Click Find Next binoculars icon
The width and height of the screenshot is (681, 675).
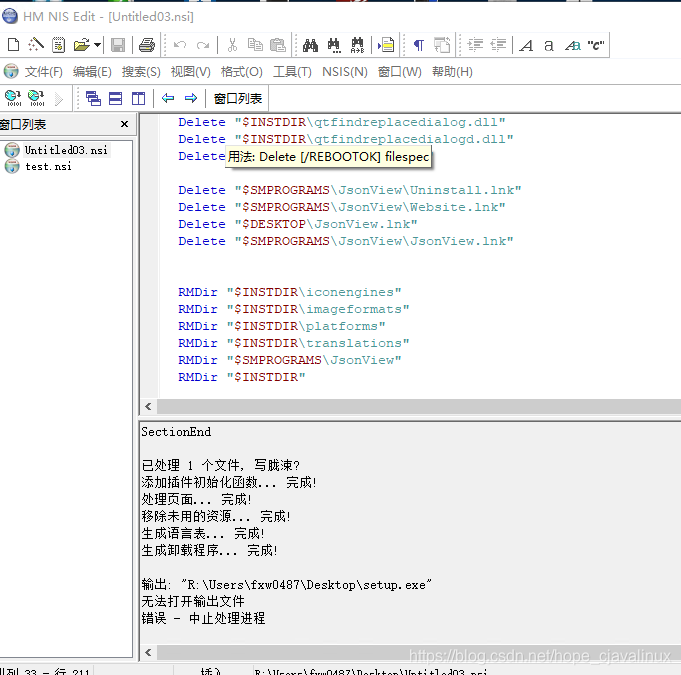tap(334, 45)
